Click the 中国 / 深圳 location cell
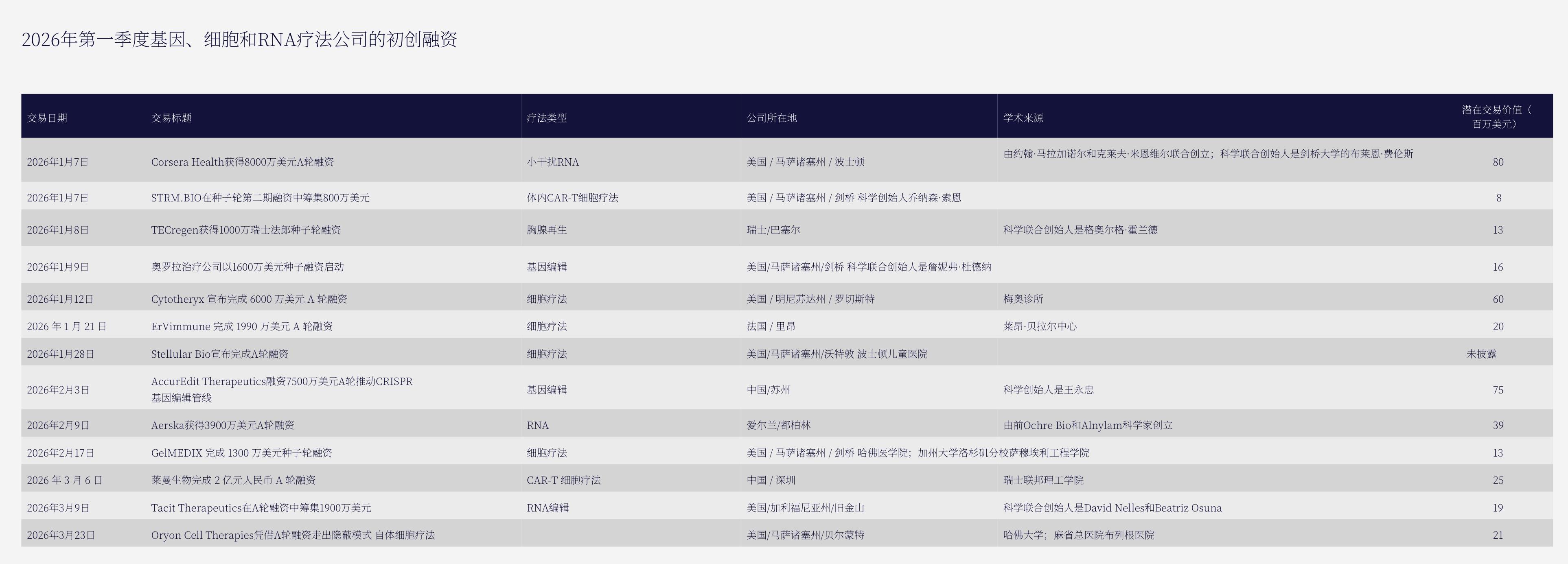The image size is (1568, 564). point(771,481)
